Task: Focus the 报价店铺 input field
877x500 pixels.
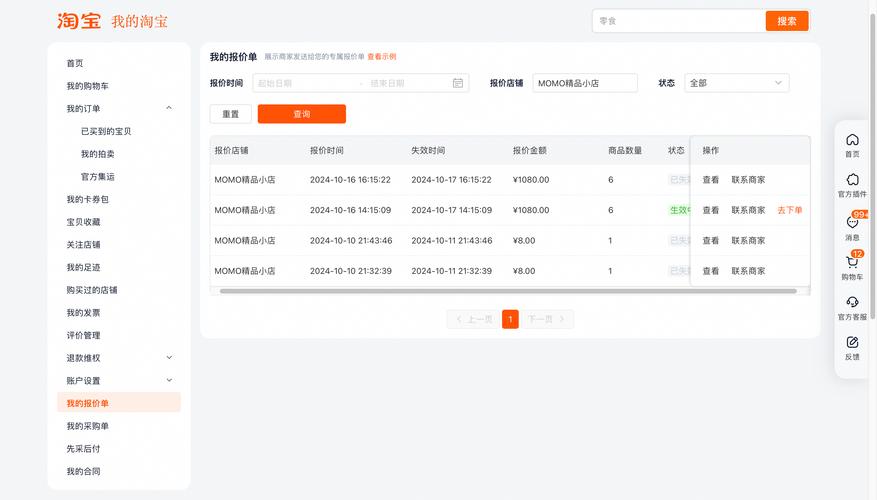Action: pyautogui.click(x=584, y=84)
